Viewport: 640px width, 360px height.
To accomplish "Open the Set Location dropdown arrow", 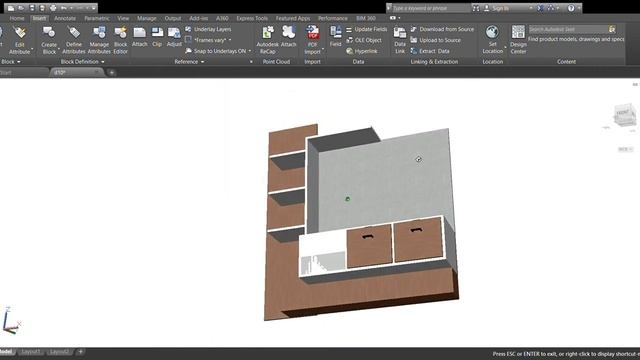I will click(505, 47).
